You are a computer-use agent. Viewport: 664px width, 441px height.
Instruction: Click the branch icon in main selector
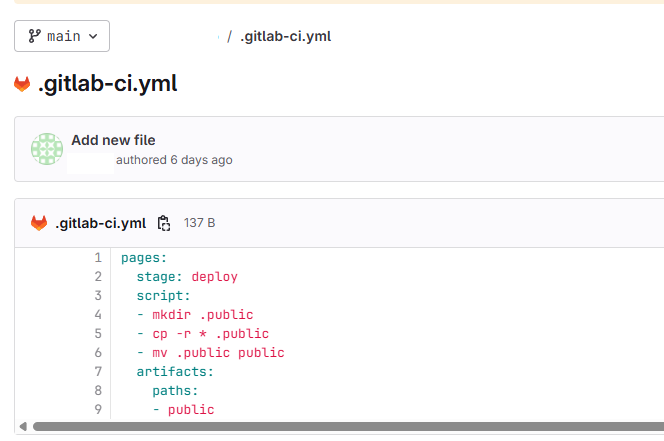(x=34, y=36)
